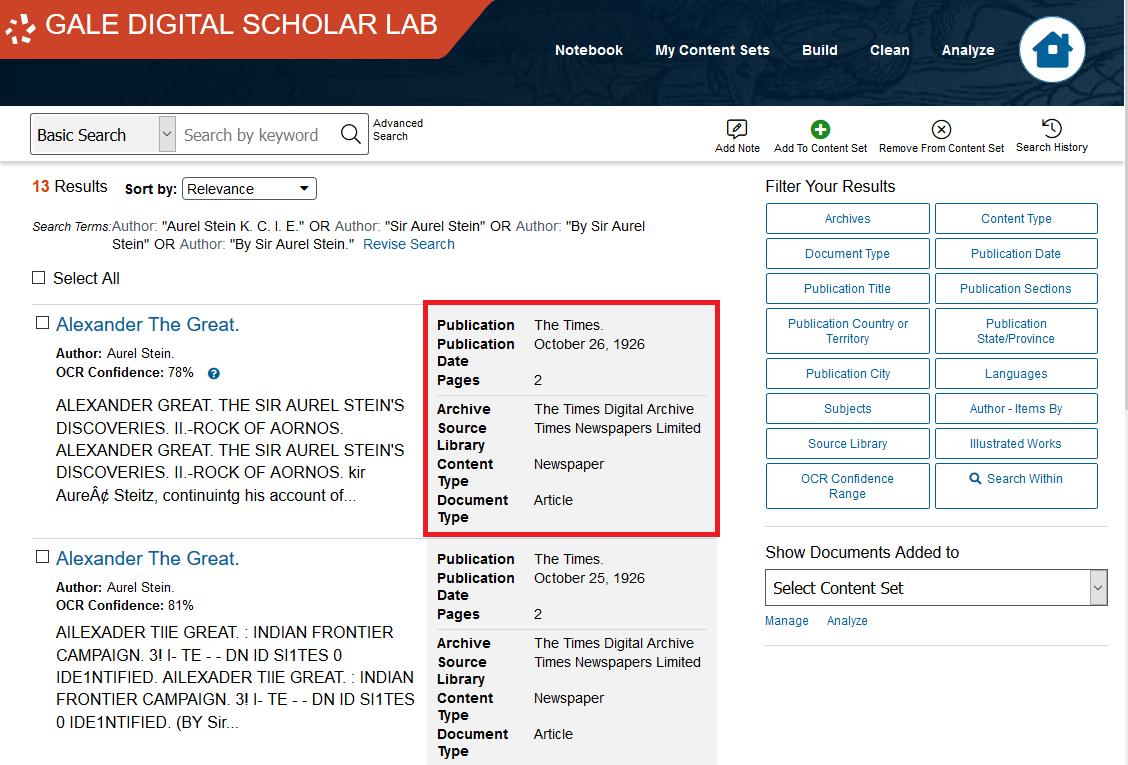This screenshot has height=765, width=1128.
Task: Open the Search Within filter
Action: (1016, 478)
